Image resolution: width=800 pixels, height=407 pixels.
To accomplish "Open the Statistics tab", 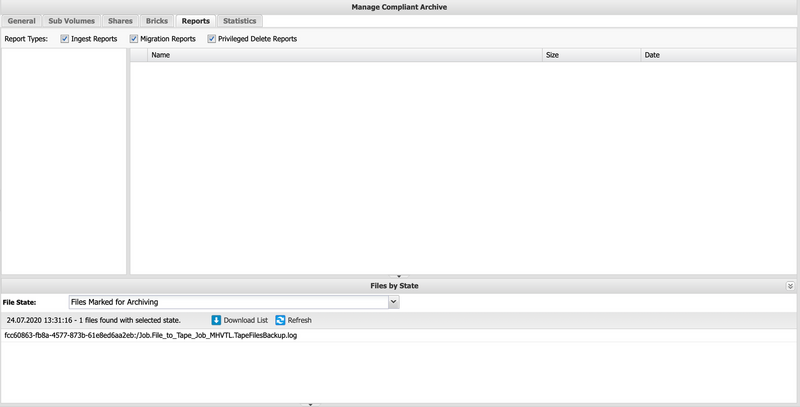I will (239, 21).
